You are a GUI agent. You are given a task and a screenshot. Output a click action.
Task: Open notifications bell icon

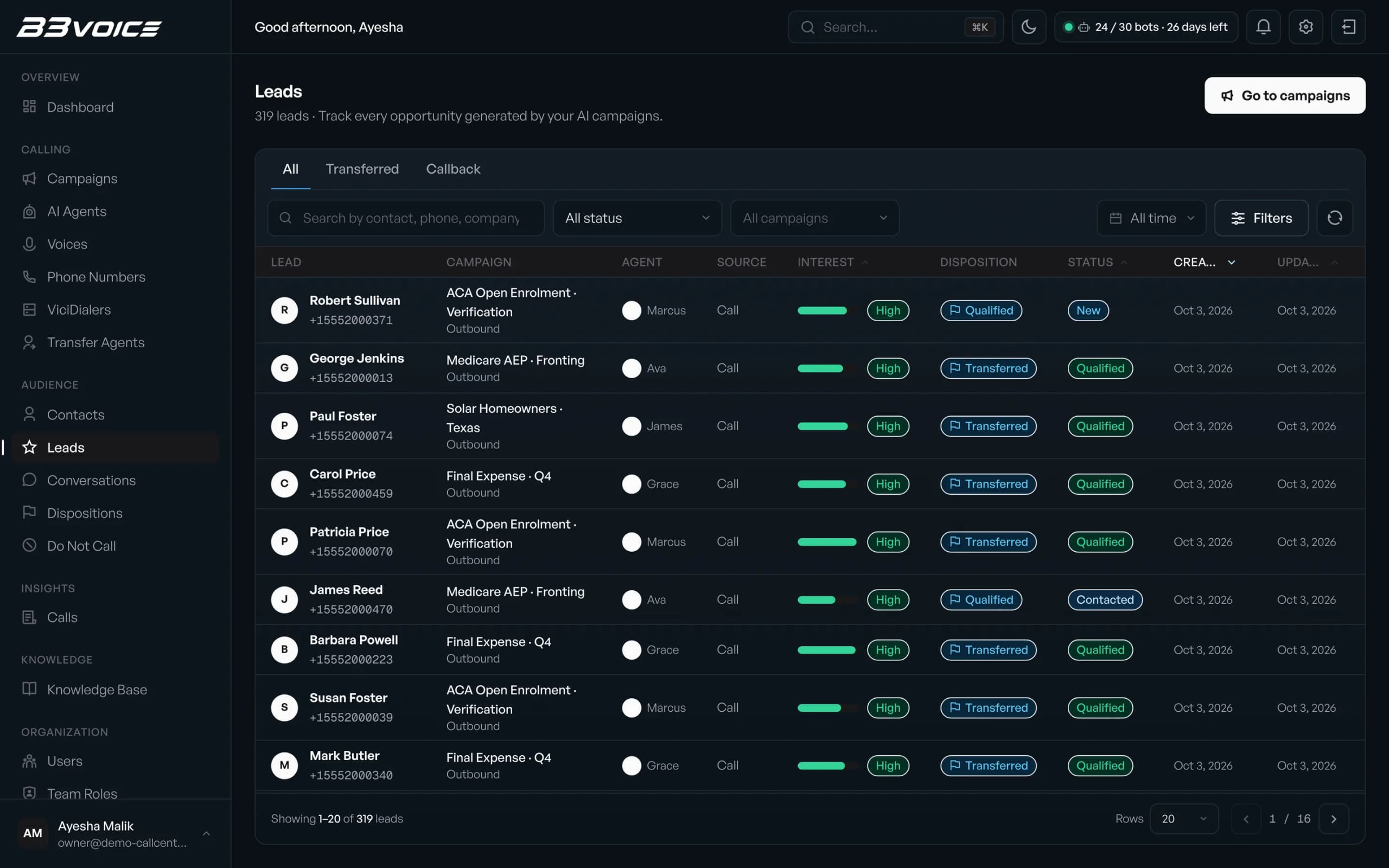pyautogui.click(x=1263, y=27)
